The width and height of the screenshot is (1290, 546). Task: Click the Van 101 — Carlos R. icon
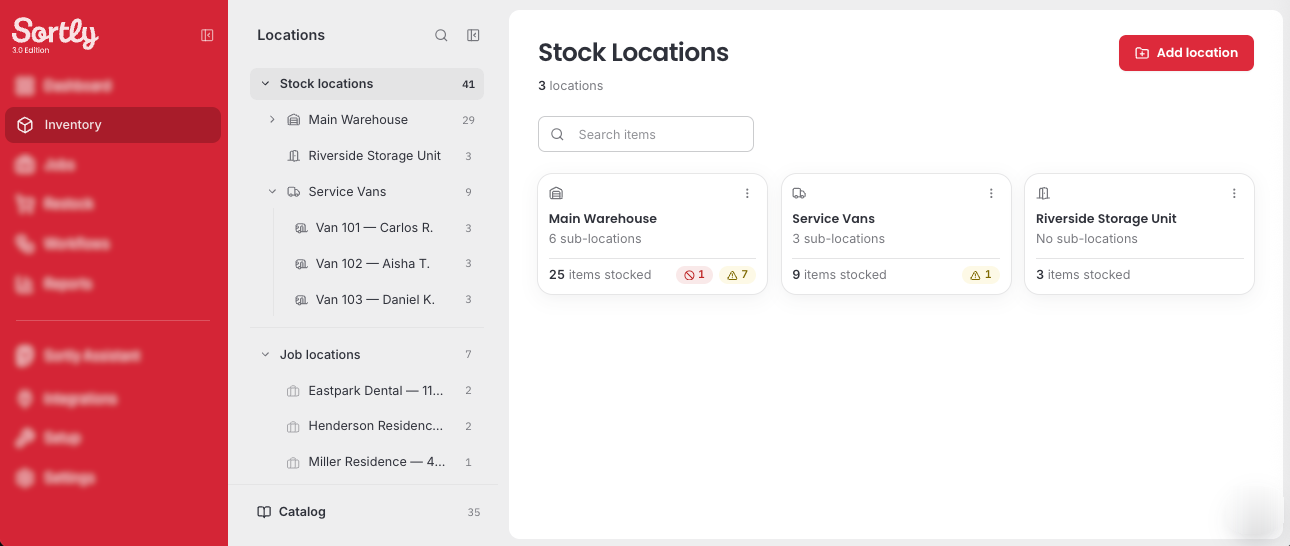[x=301, y=228]
